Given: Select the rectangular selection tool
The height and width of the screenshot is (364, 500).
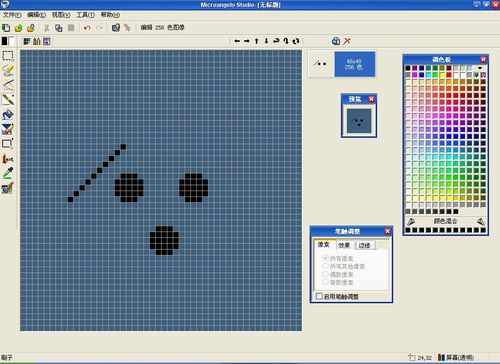Looking at the screenshot, I should coord(8,55).
